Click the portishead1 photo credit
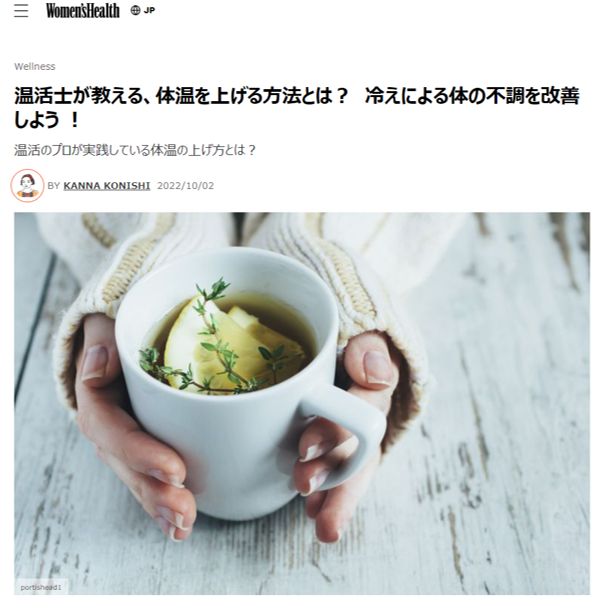 pyautogui.click(x=41, y=587)
